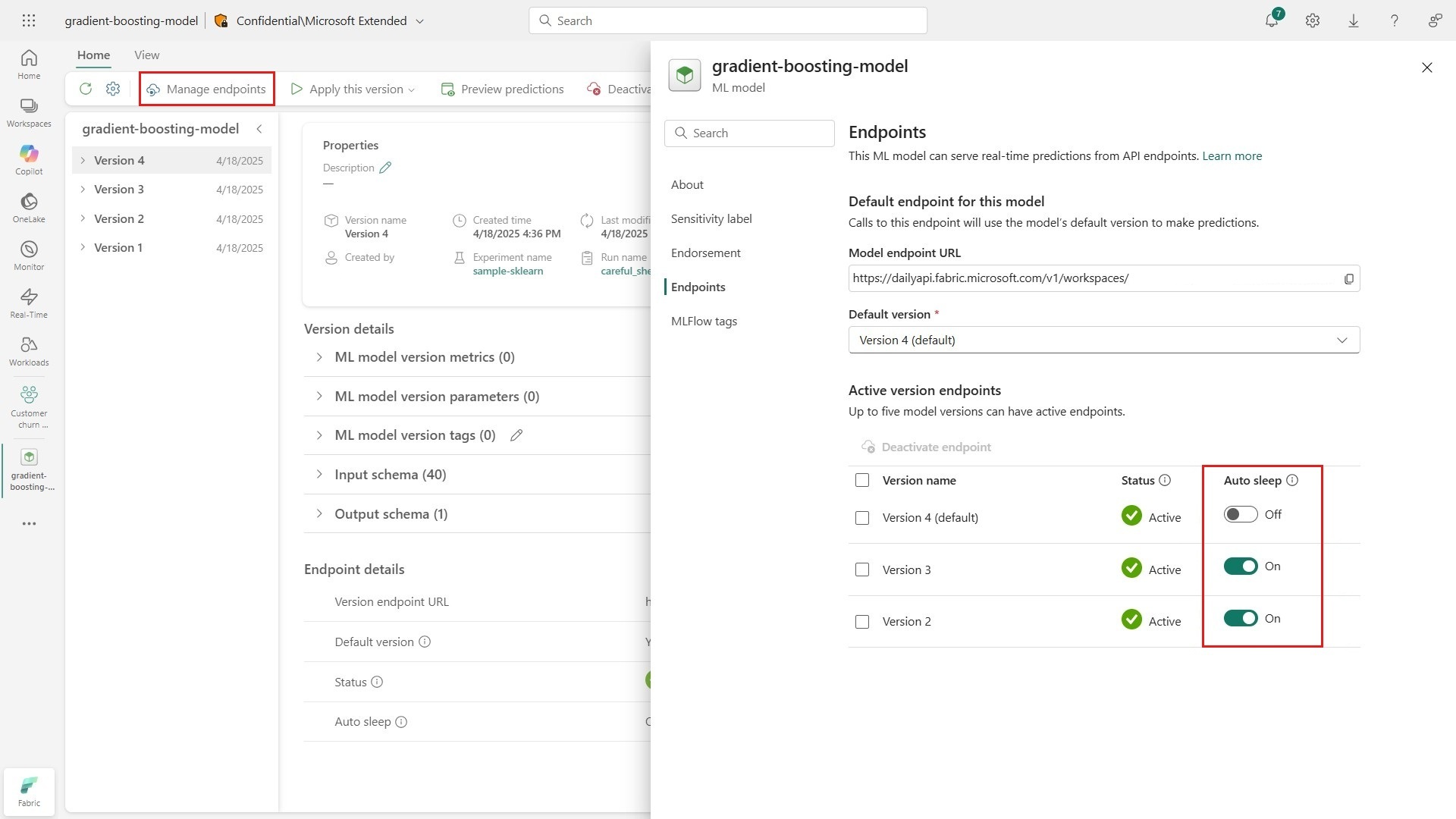Viewport: 1456px width, 819px height.
Task: Click the refresh icon in the toolbar
Action: click(x=86, y=89)
